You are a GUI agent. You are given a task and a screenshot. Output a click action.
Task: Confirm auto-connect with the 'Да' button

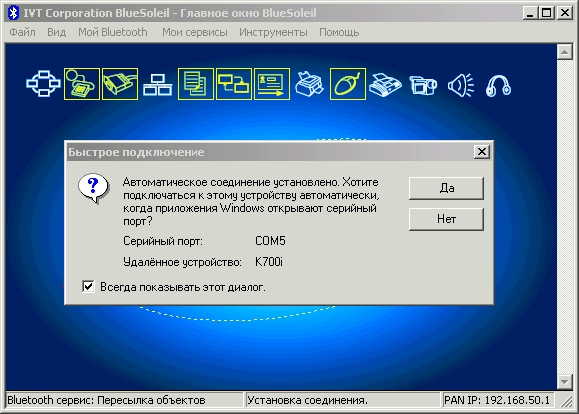(446, 188)
